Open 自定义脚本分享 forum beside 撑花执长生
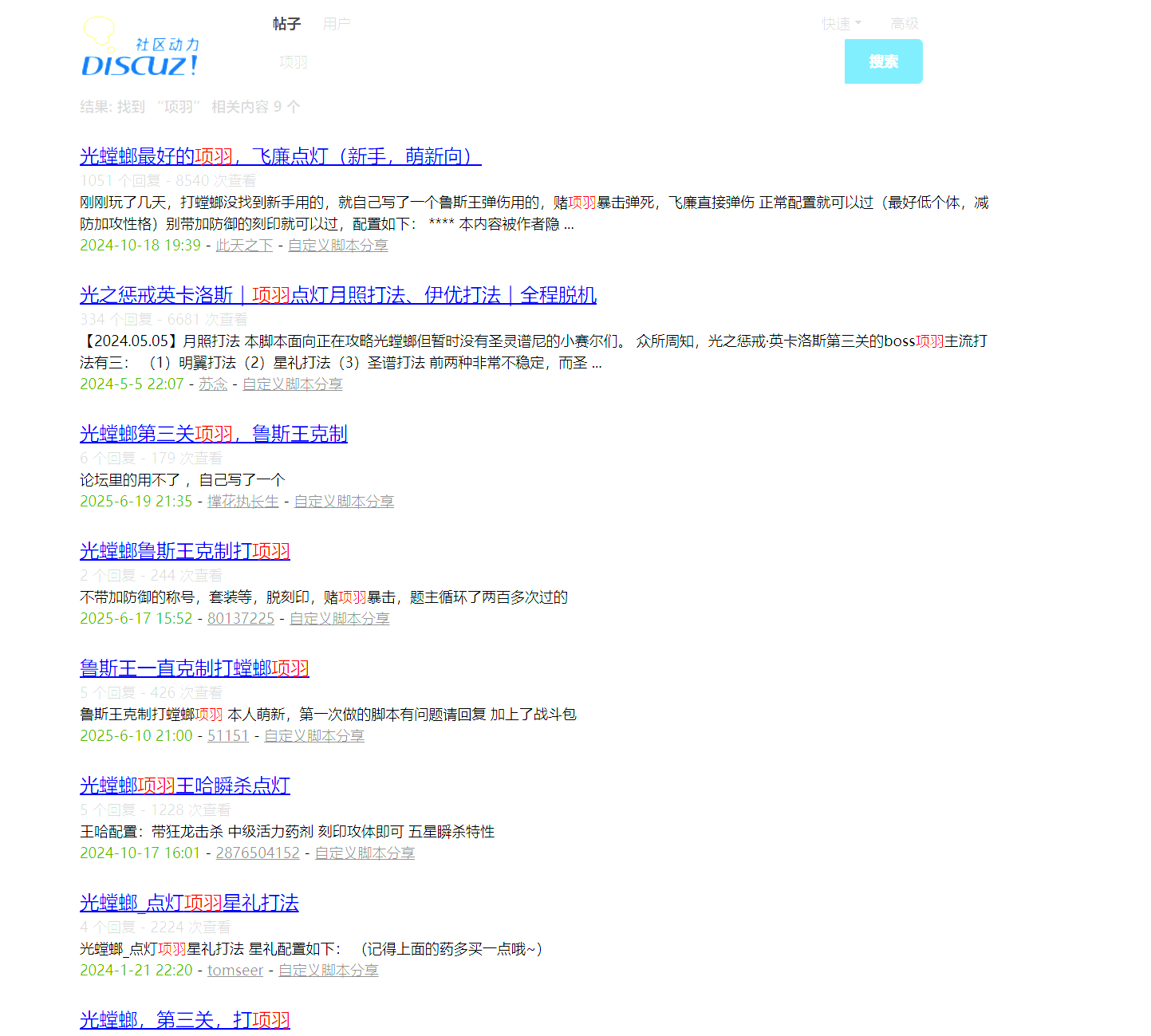Viewport: 1151px width, 1036px height. pos(345,502)
